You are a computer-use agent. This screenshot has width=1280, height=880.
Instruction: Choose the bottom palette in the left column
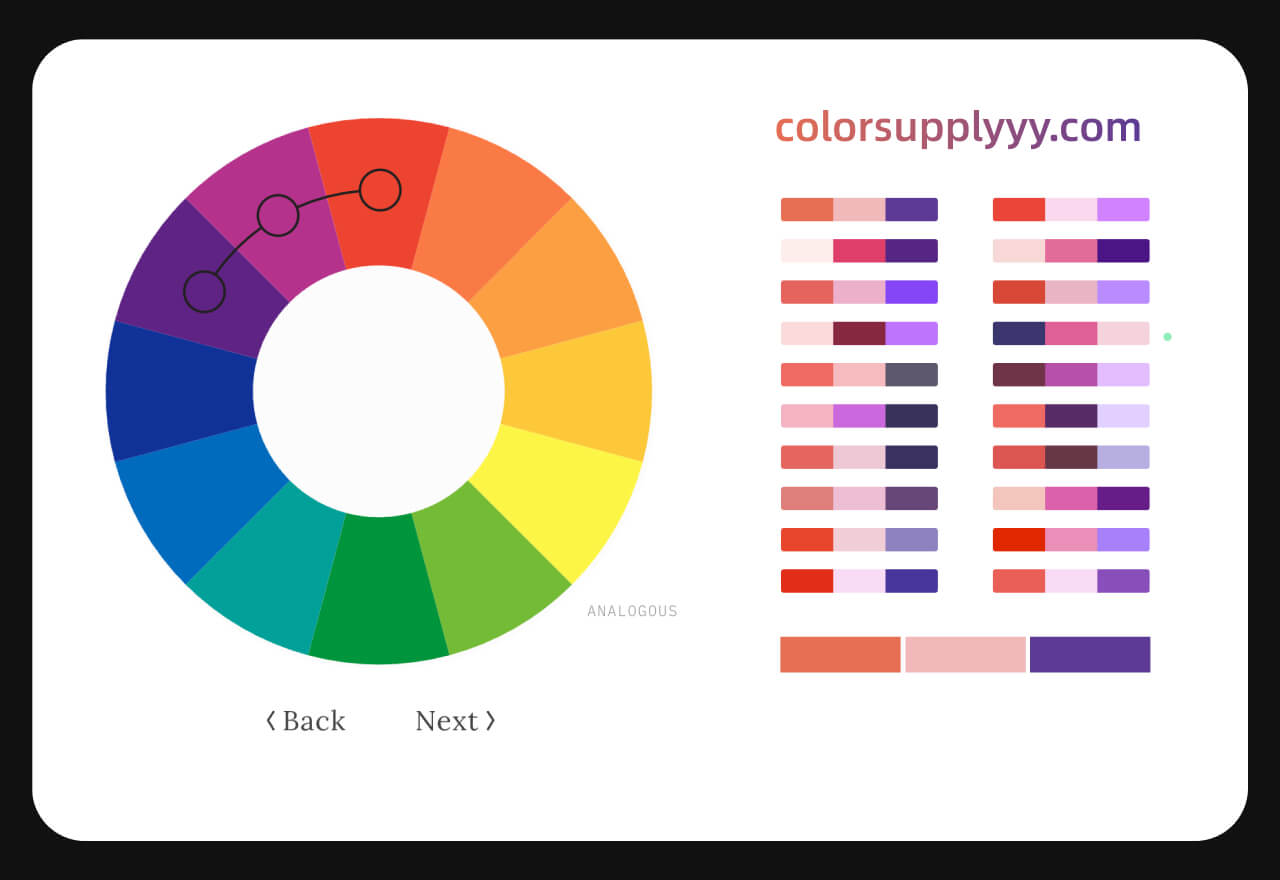point(859,581)
